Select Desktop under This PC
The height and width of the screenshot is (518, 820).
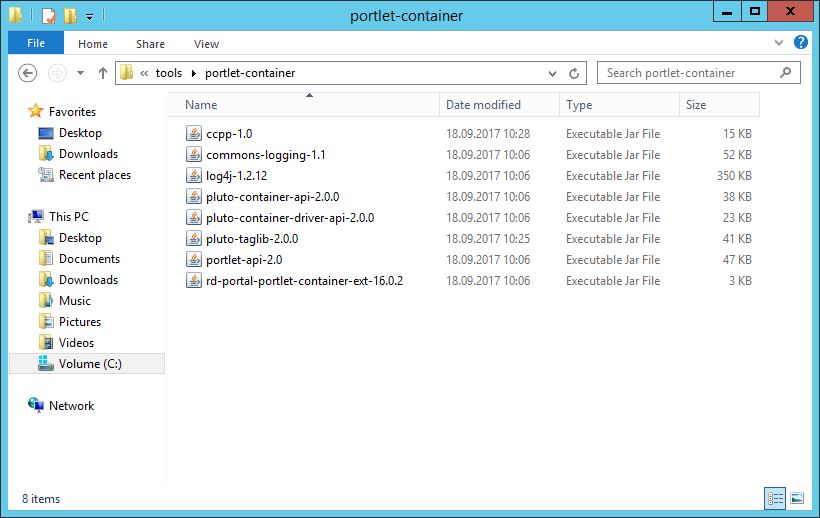(80, 238)
